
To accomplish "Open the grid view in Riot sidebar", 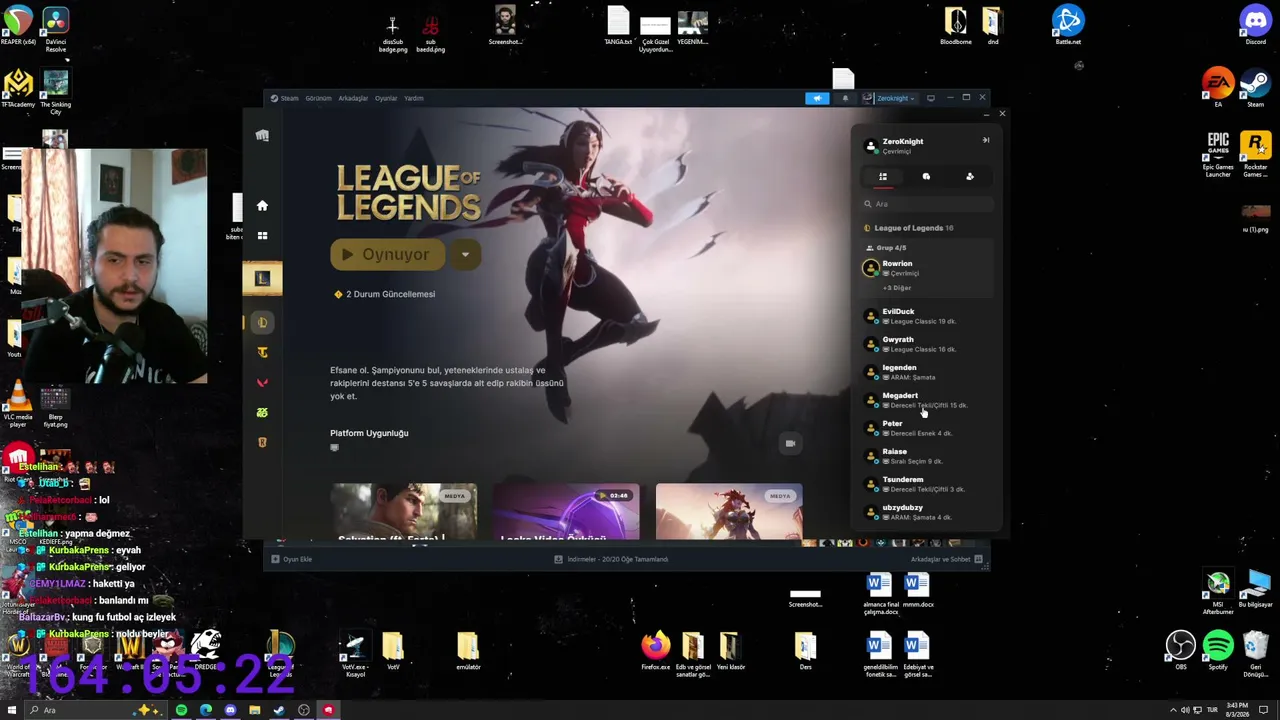I will (x=262, y=236).
